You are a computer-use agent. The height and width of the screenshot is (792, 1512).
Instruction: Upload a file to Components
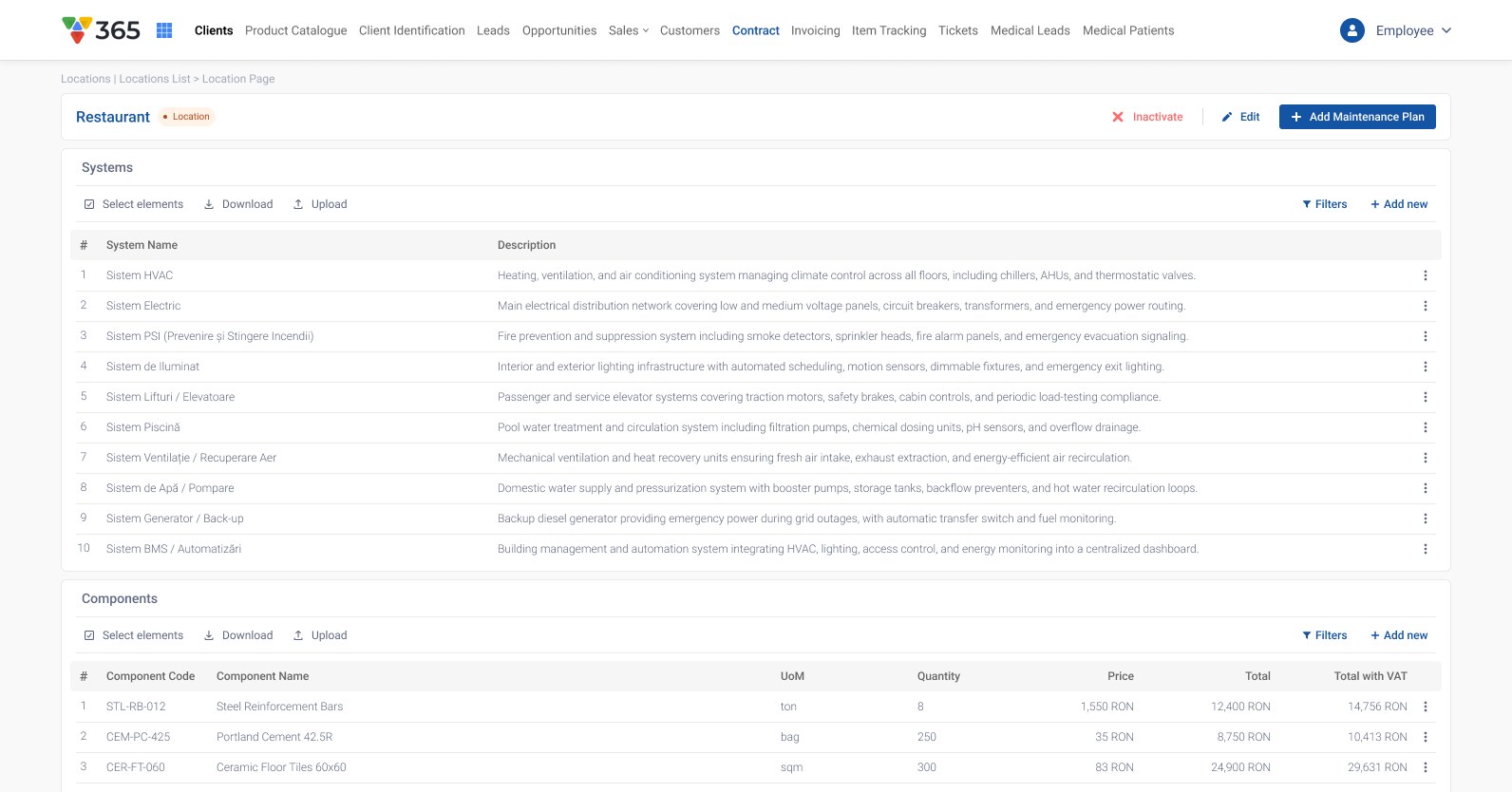point(320,635)
